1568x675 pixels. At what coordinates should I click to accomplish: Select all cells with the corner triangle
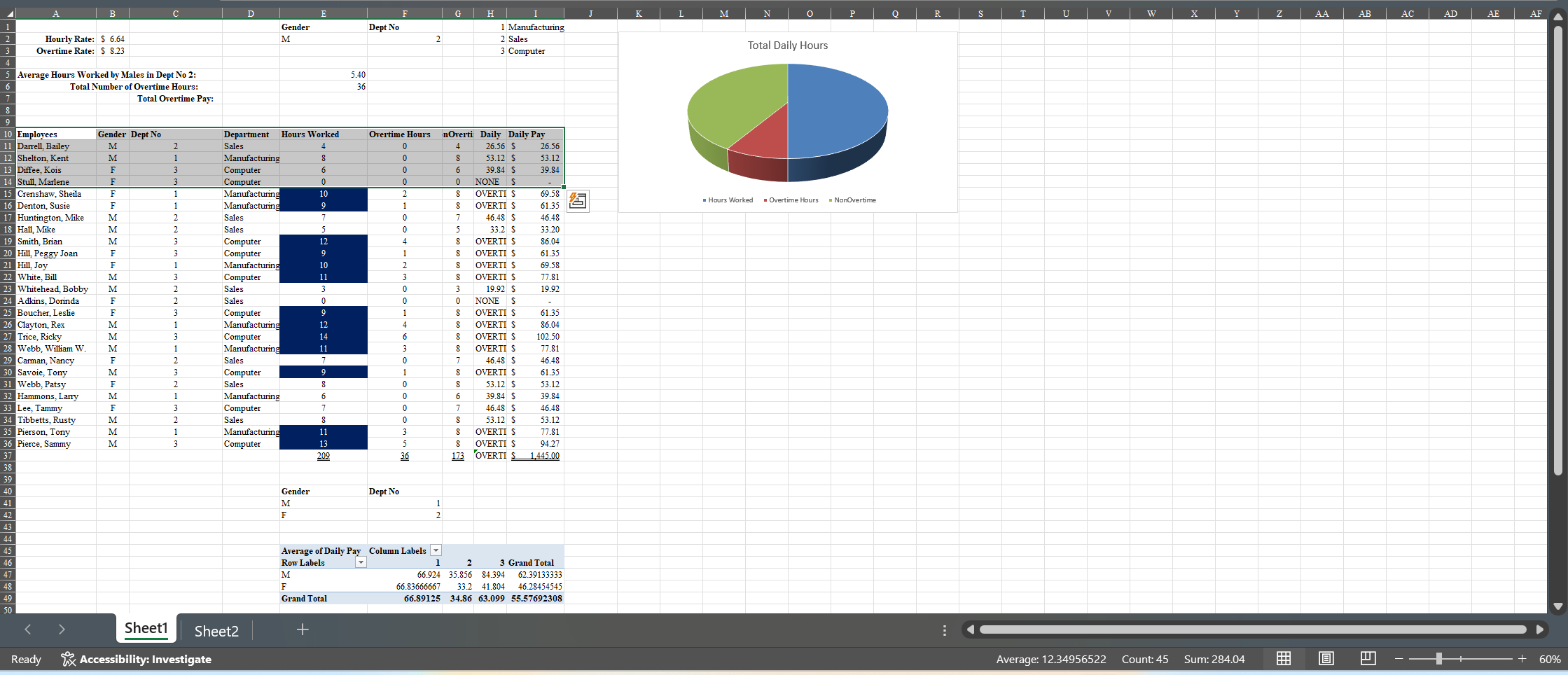tap(8, 13)
